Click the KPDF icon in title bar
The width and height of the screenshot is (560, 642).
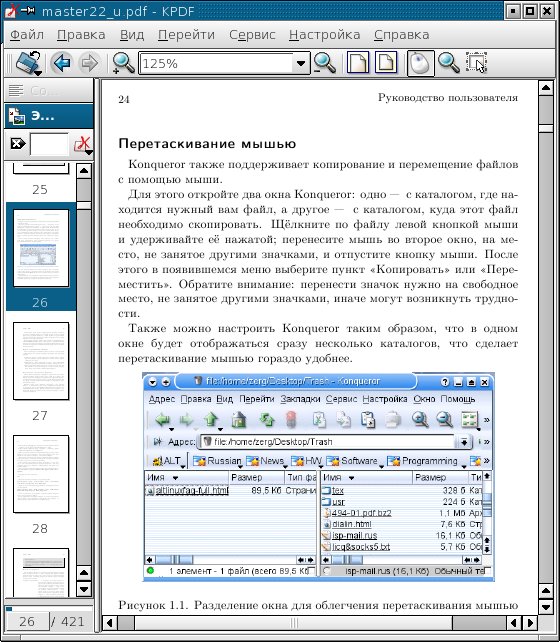11,10
